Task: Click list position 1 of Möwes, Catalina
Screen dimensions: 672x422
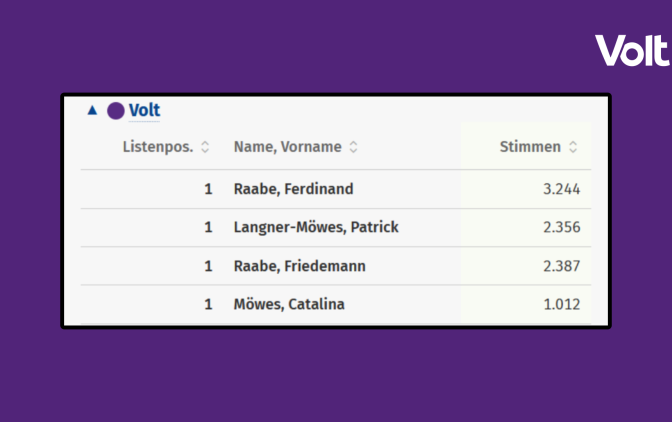Action: [208, 304]
